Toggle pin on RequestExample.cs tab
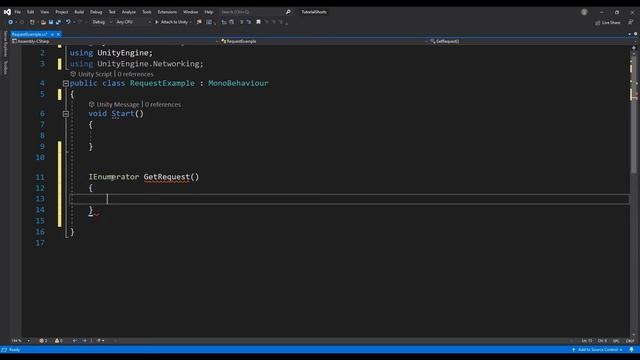 click(52, 34)
